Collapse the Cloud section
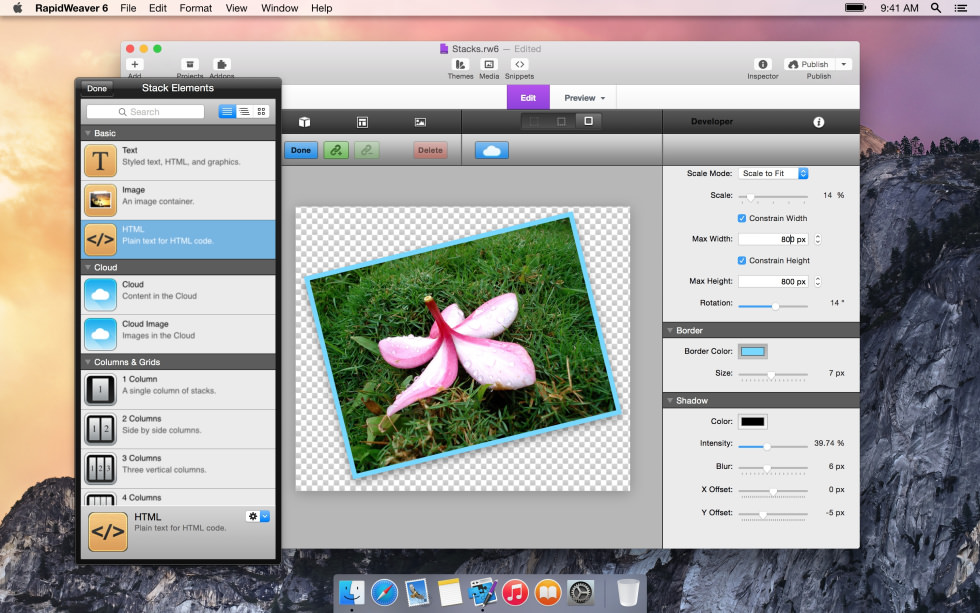Viewport: 980px width, 613px height. 88,267
